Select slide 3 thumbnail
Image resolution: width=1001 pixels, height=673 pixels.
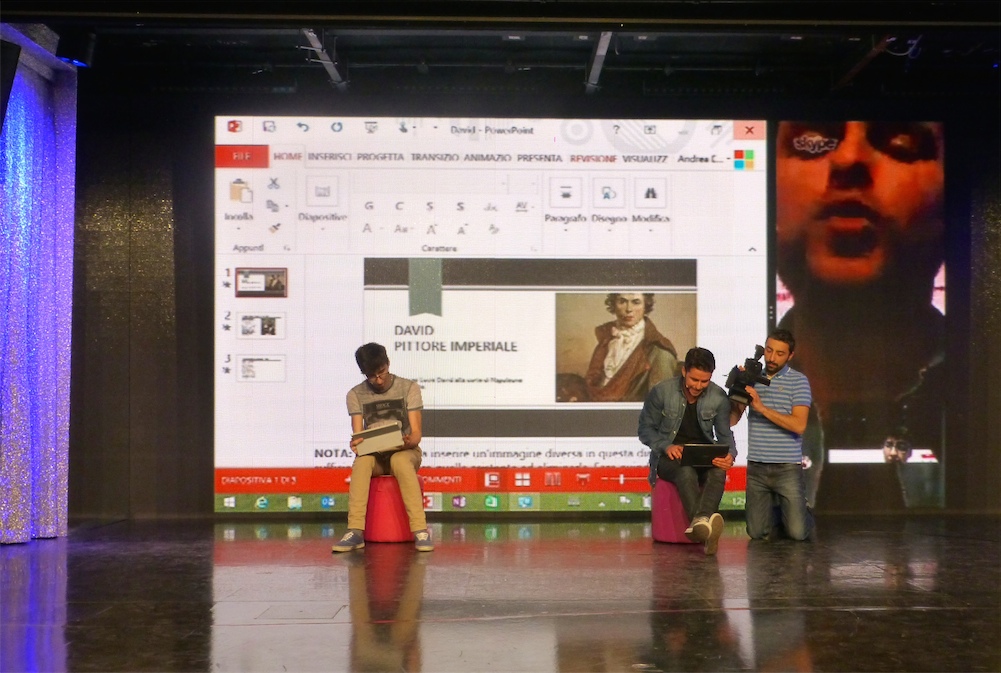[261, 368]
